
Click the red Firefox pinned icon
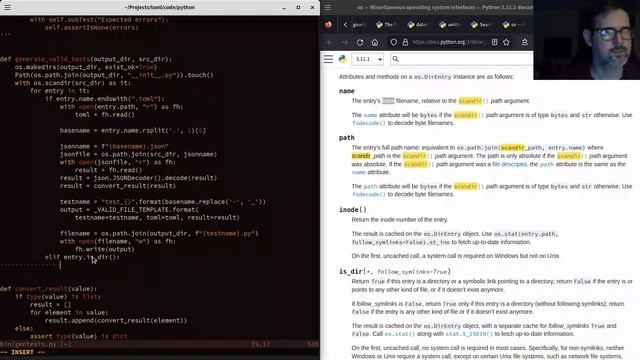tap(329, 25)
